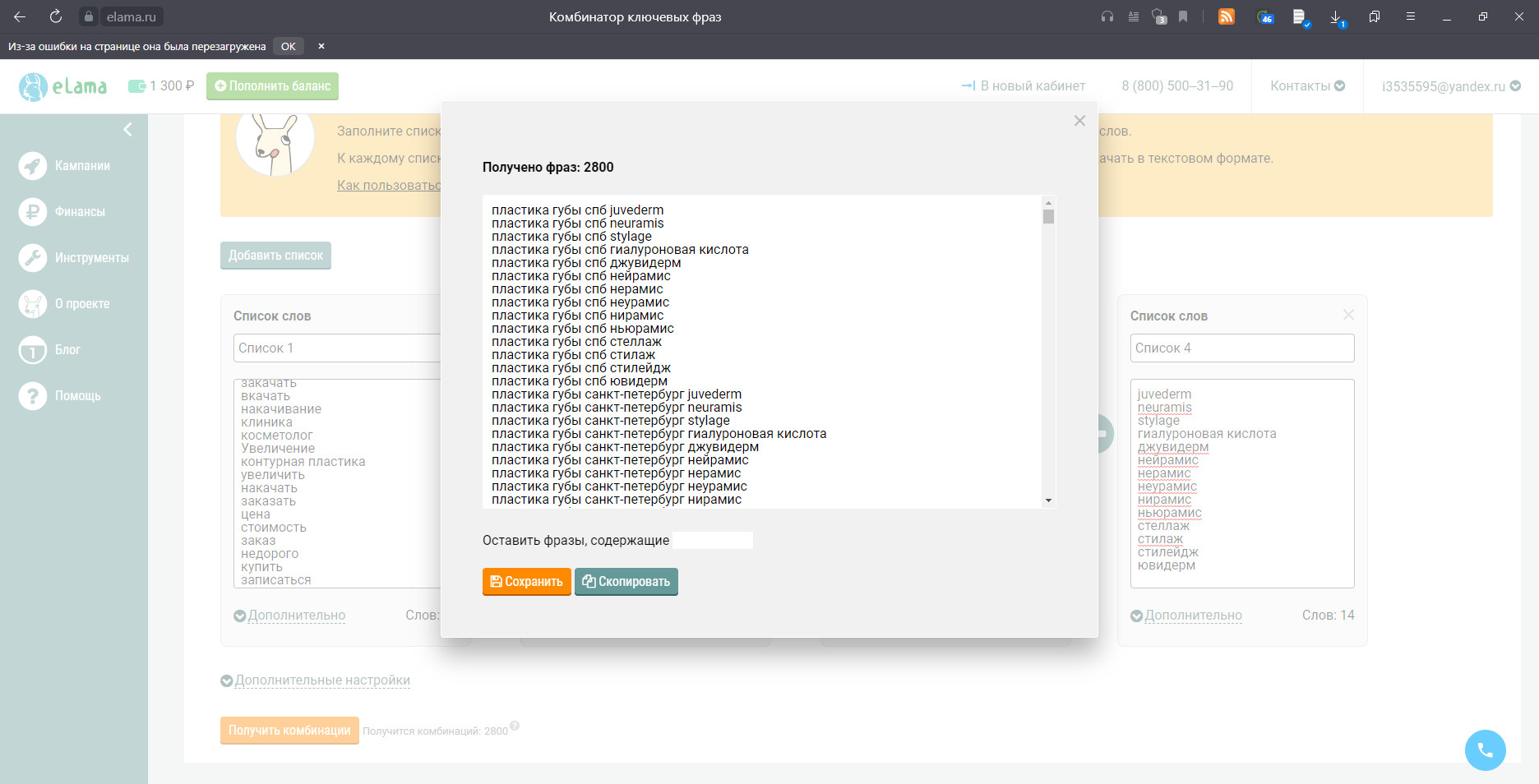The image size is (1539, 784).
Task: Remove the Список 4 word list with X
Action: coord(1348,315)
